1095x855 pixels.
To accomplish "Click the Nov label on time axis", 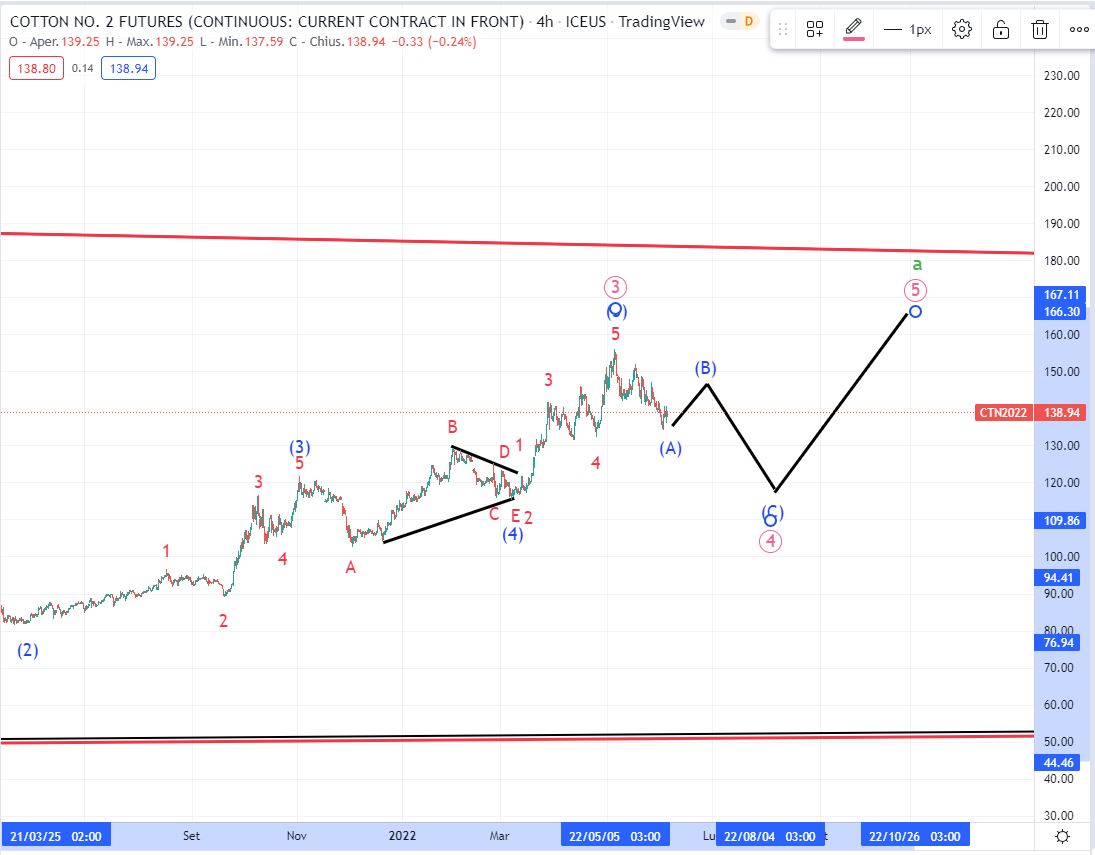I will click(297, 836).
